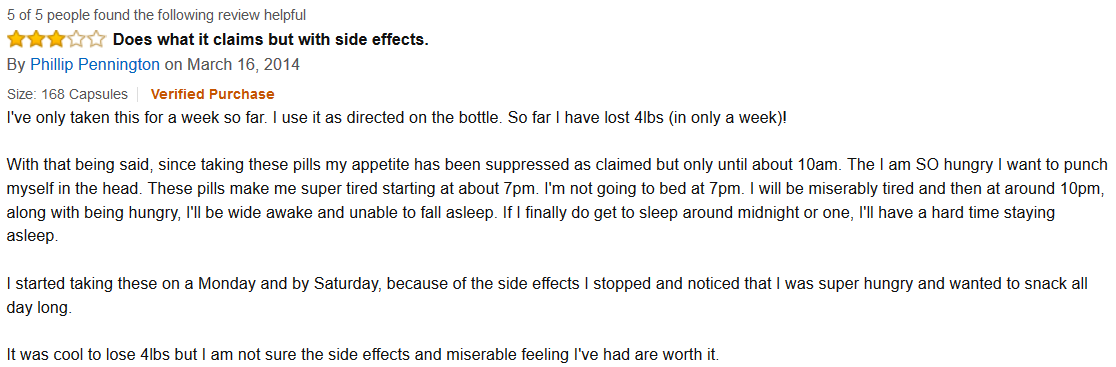Open reviewer Phillip Pennington's profile
The image size is (1116, 367).
click(95, 65)
